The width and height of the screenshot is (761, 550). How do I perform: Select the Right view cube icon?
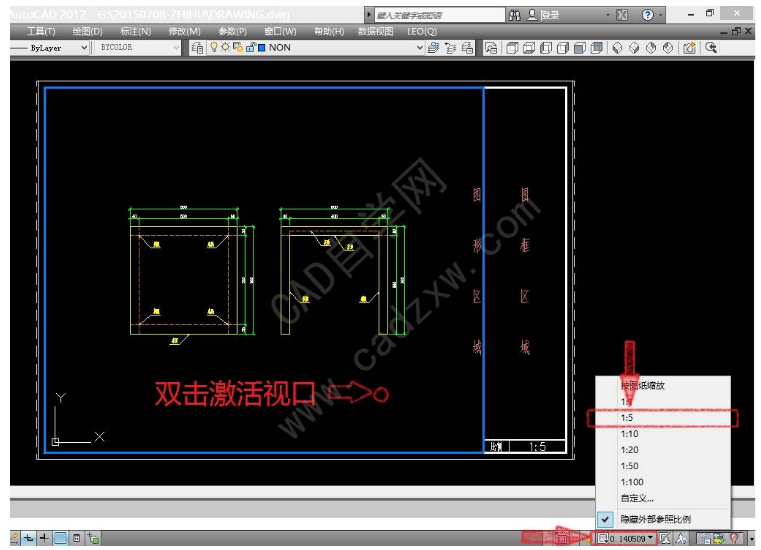[x=563, y=48]
